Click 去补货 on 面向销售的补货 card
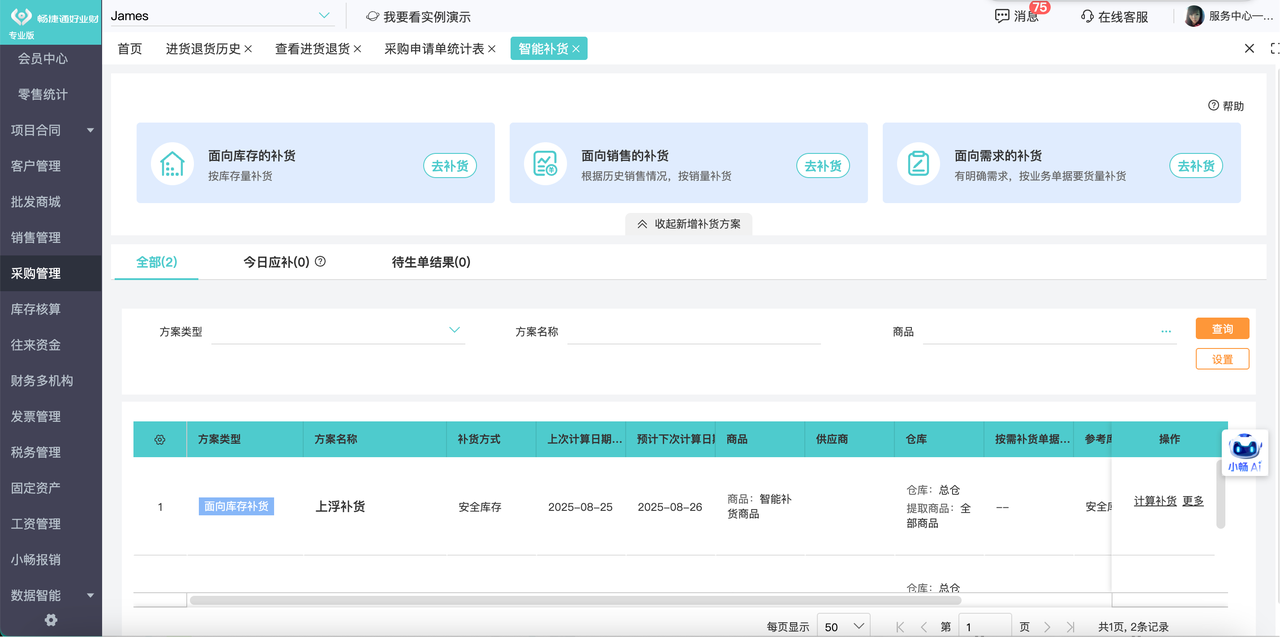1280x637 pixels. (823, 166)
